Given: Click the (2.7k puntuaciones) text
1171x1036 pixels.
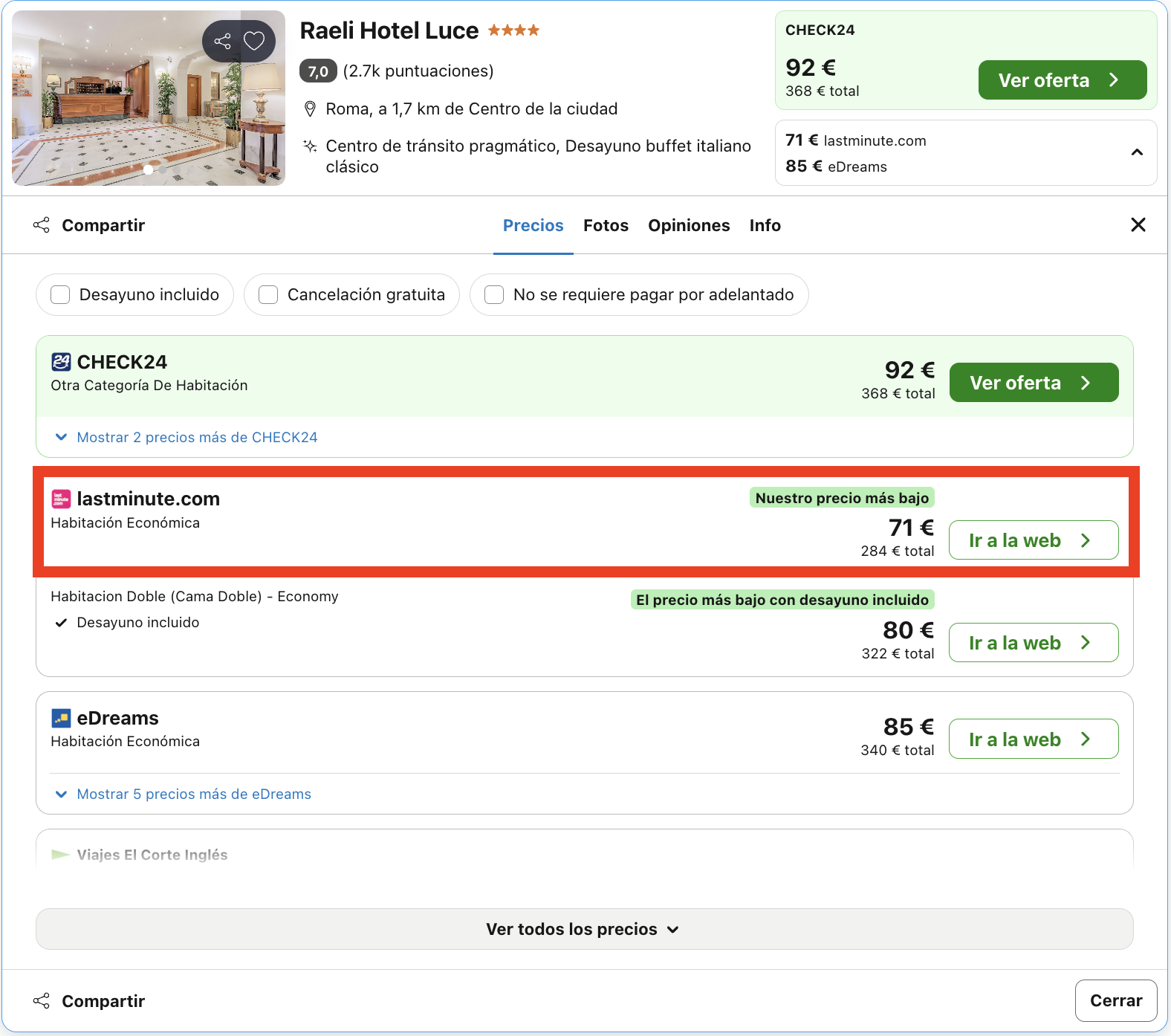Looking at the screenshot, I should pyautogui.click(x=418, y=71).
